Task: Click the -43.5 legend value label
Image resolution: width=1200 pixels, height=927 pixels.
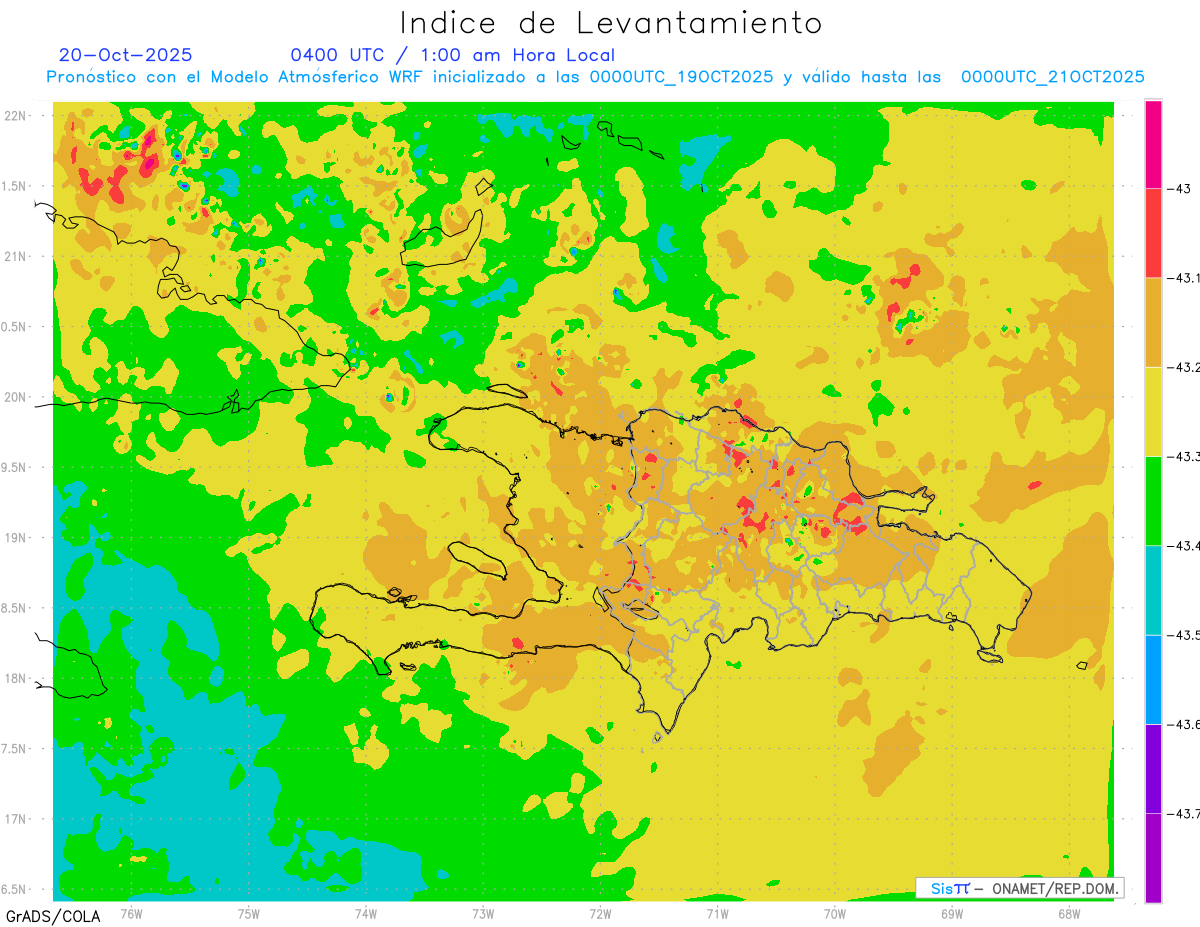Action: coord(1182,635)
